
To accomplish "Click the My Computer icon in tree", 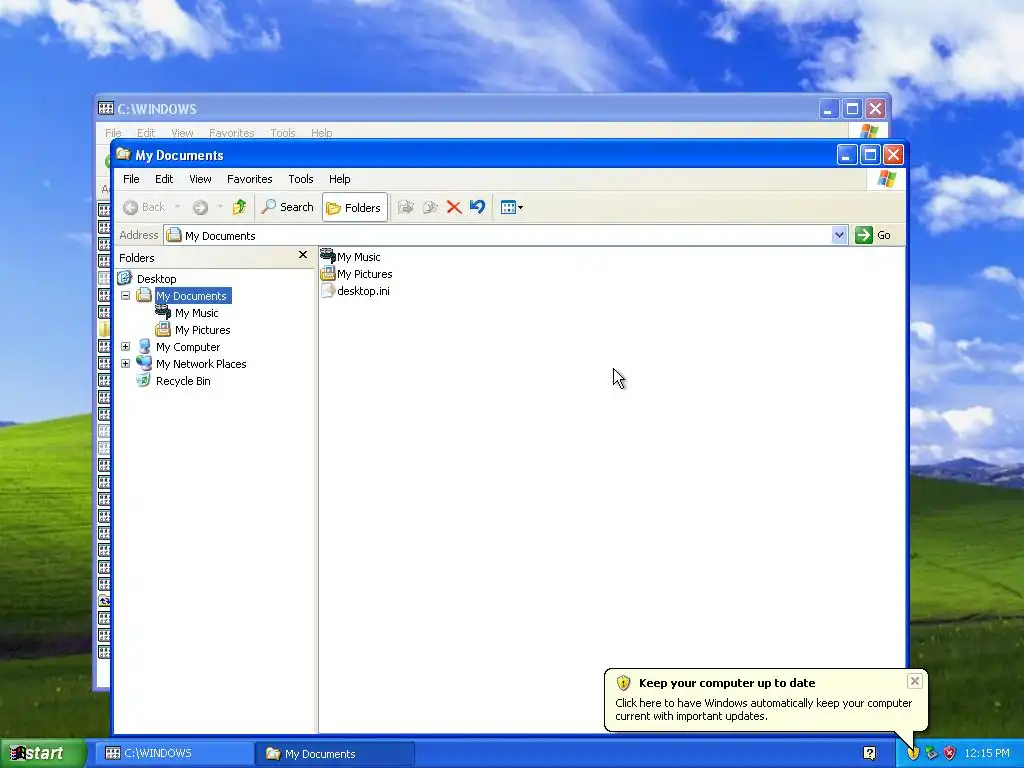I will click(x=144, y=346).
